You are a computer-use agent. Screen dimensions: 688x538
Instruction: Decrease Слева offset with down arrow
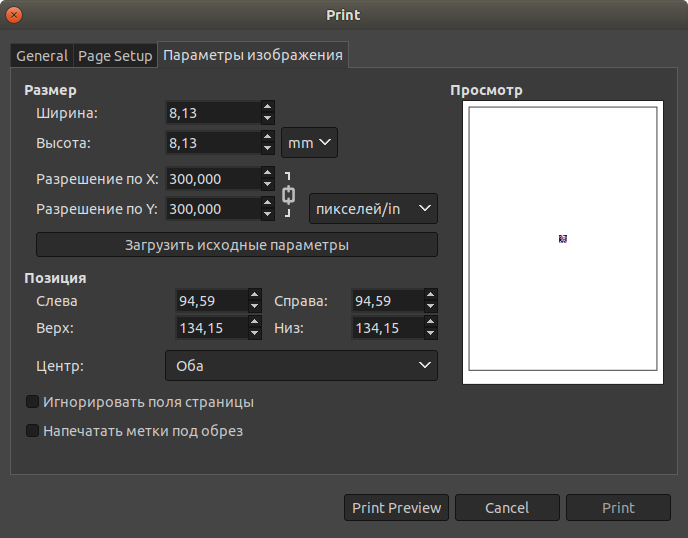255,307
